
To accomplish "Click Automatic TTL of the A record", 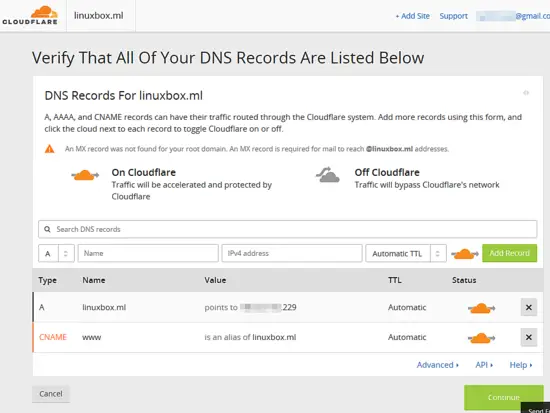I will [407, 307].
